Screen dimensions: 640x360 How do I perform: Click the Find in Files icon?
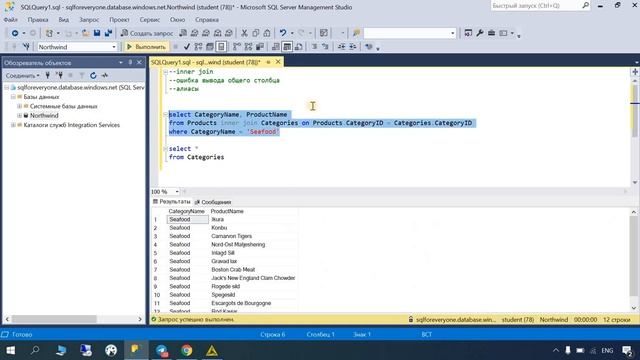(356, 33)
